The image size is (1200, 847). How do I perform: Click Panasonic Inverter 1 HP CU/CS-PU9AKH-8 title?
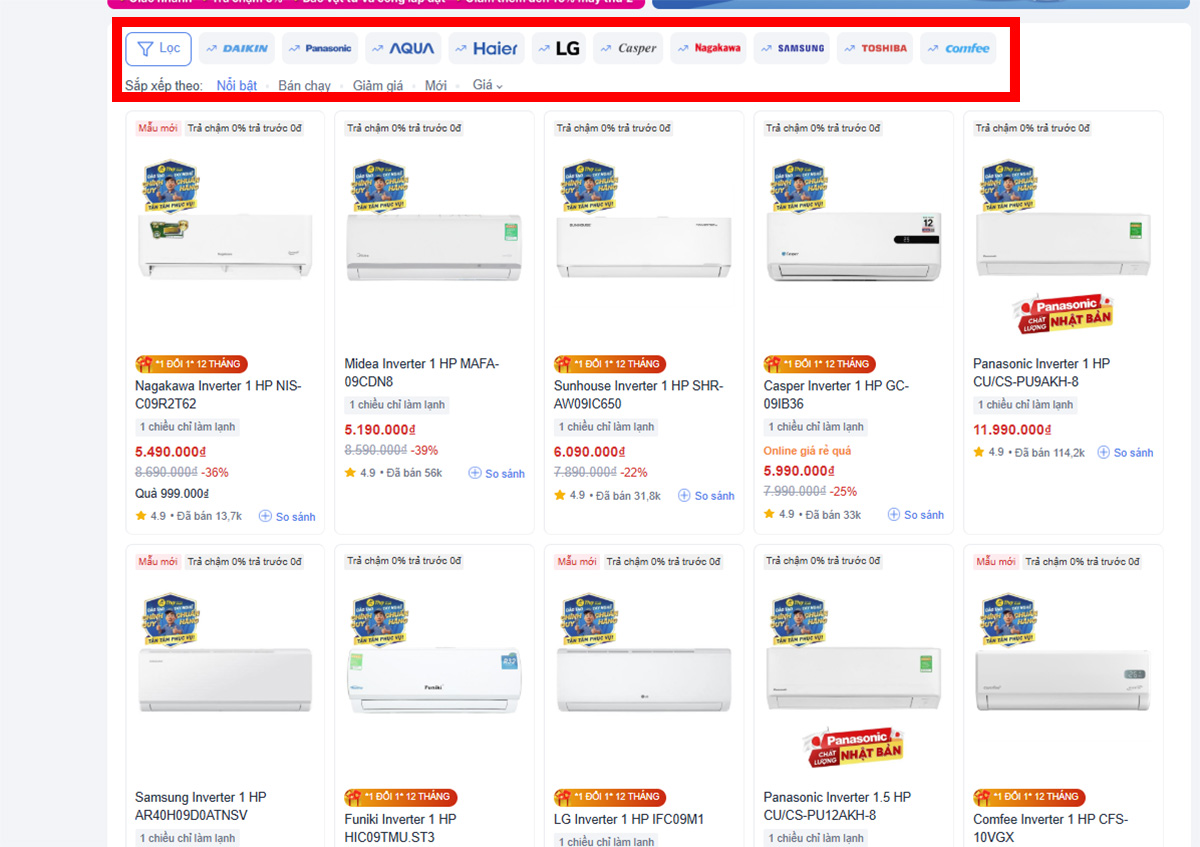[x=1041, y=373]
